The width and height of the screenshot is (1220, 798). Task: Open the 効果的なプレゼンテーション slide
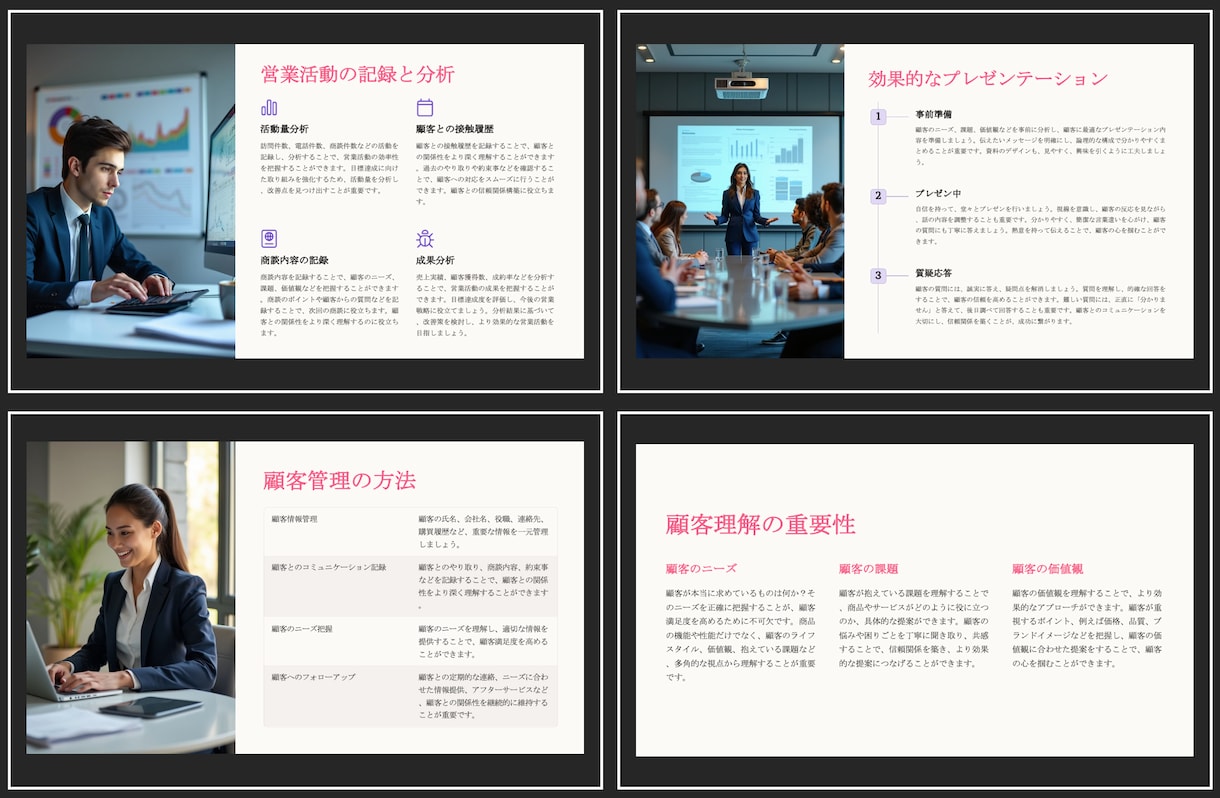pyautogui.click(x=915, y=201)
